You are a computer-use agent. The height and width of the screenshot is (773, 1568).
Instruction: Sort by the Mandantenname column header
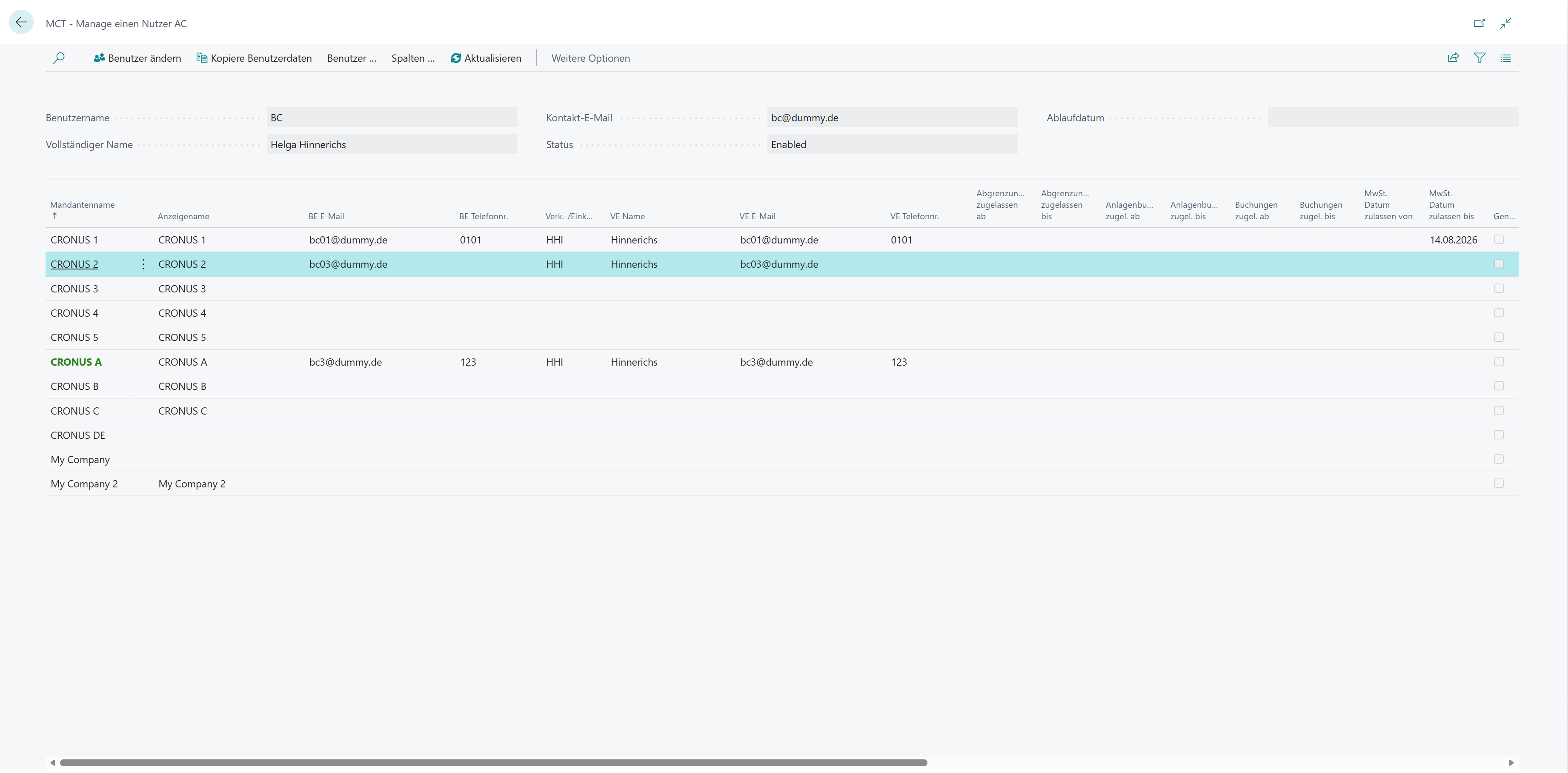point(82,204)
